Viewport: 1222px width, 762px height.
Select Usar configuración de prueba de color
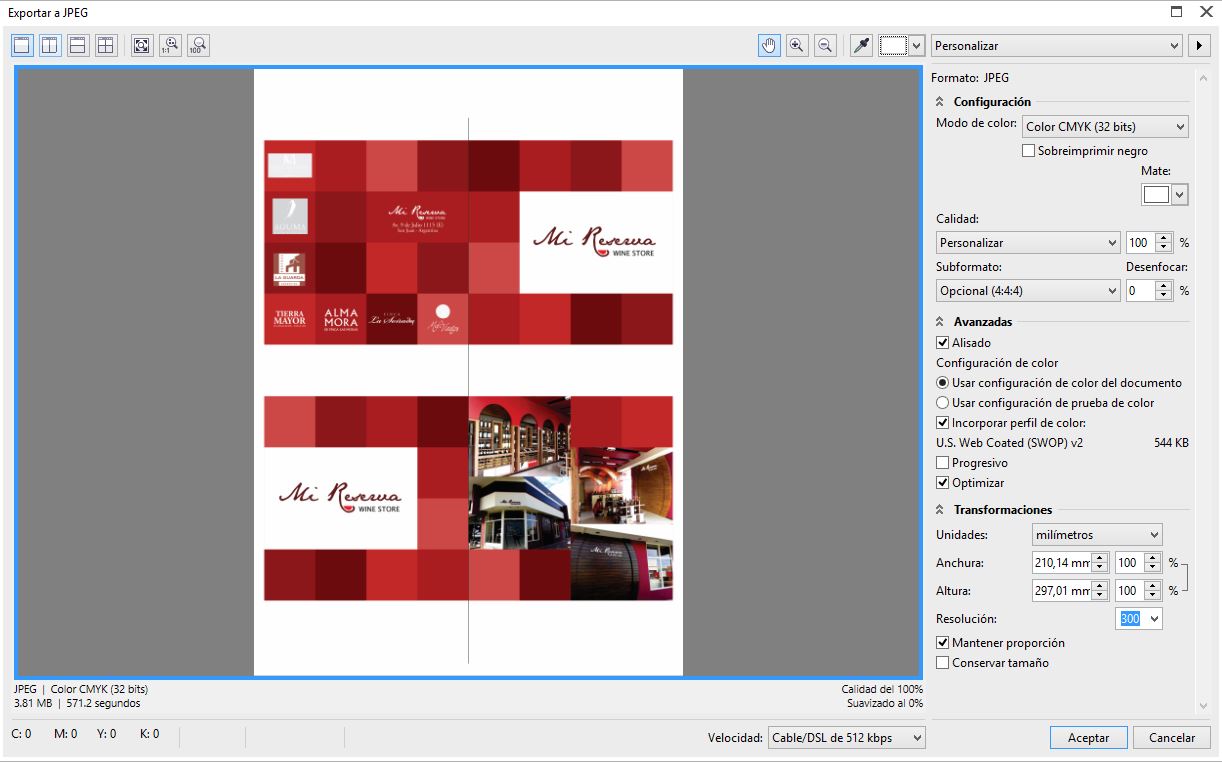942,403
